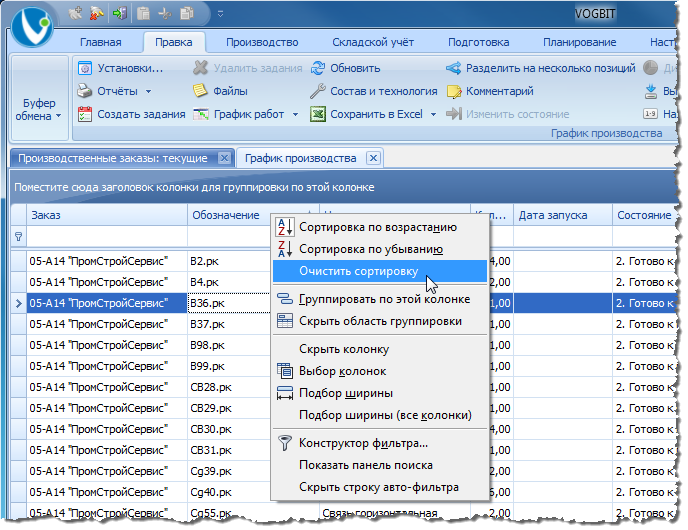Click the auto-filter row funnel icon

pyautogui.click(x=18, y=236)
